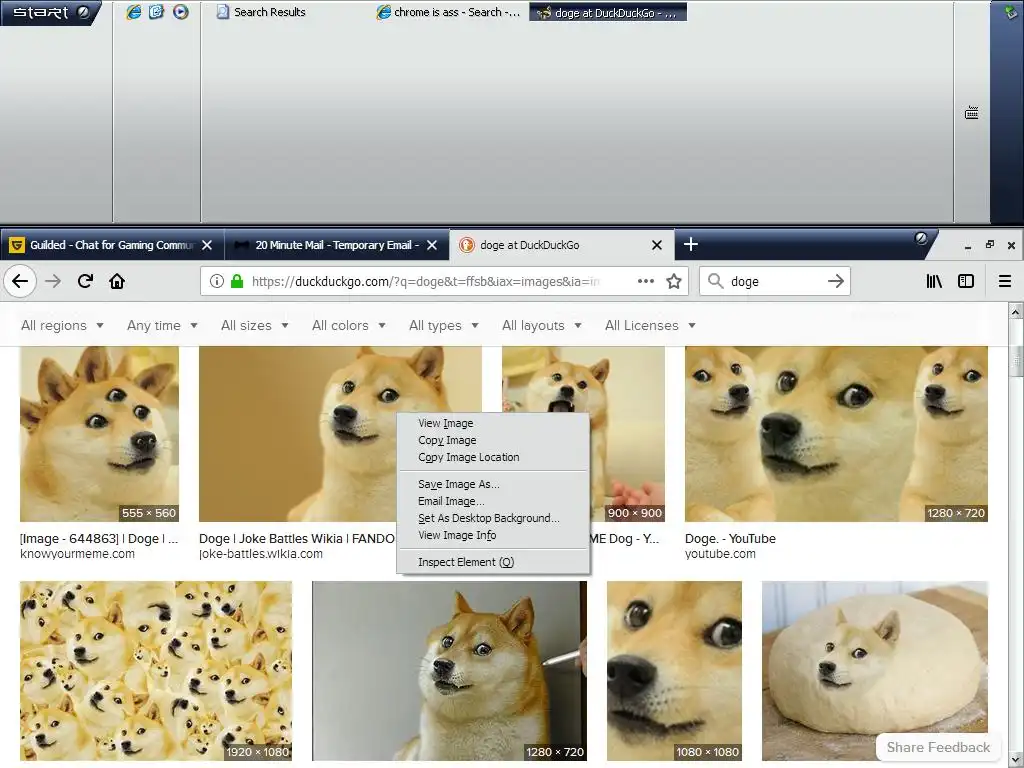Close the doge at DuckDuckGo tab
1024x768 pixels.
(657, 245)
